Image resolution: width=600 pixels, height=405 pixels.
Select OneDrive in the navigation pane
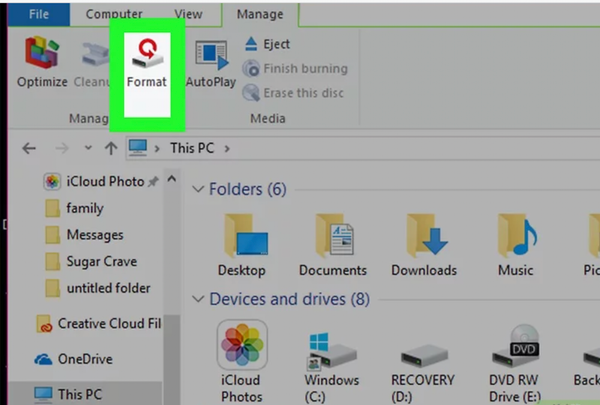85,359
